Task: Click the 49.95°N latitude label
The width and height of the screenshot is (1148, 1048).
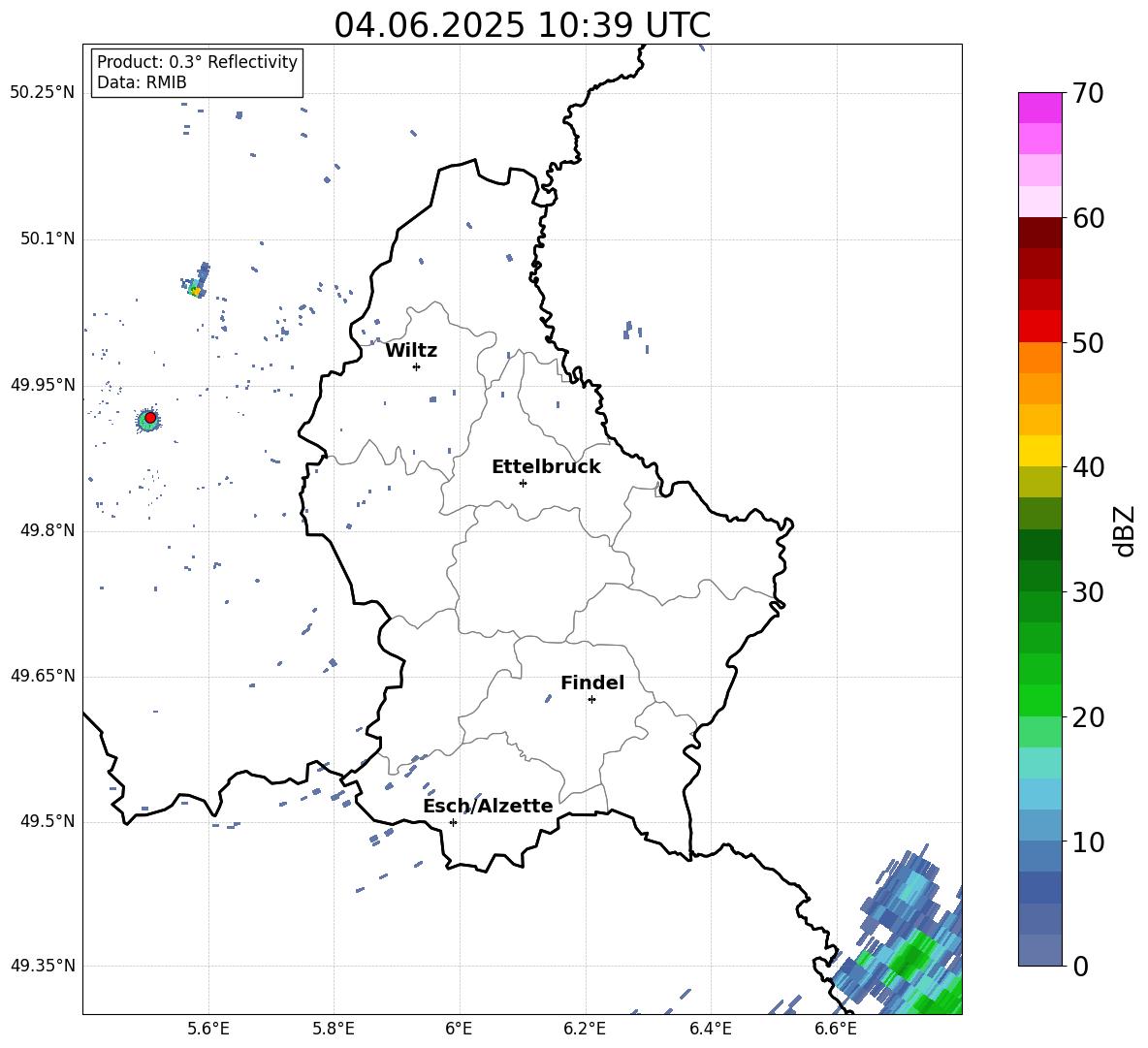Action: 42,385
